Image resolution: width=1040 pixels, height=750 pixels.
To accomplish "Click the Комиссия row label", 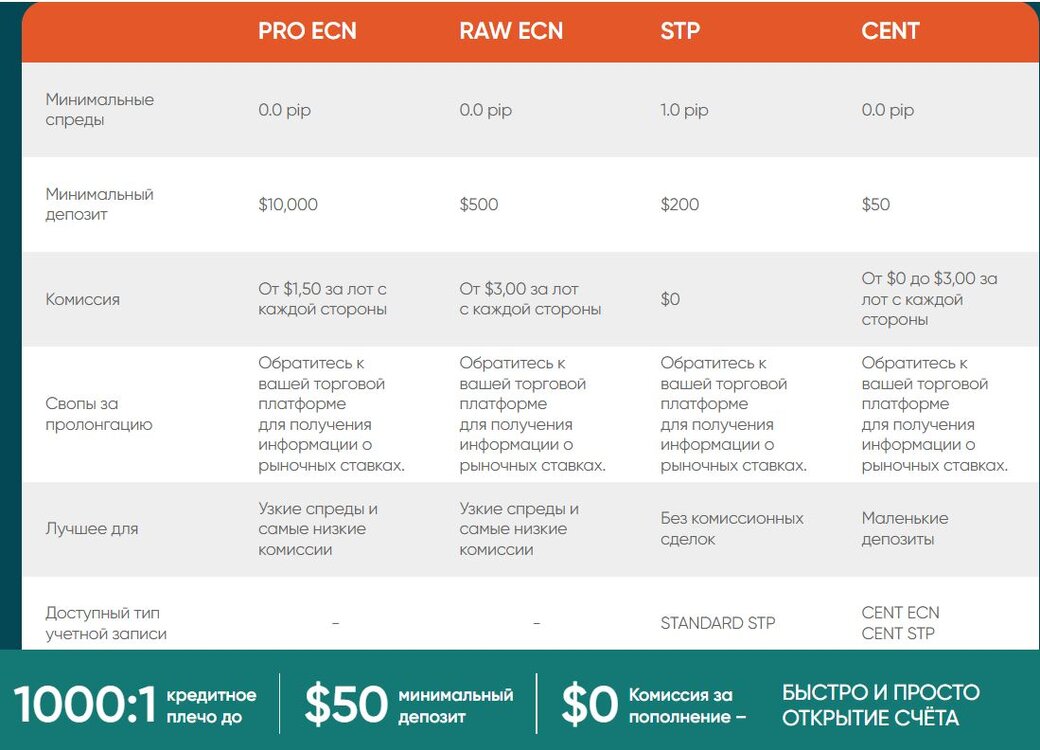I will pos(82,299).
